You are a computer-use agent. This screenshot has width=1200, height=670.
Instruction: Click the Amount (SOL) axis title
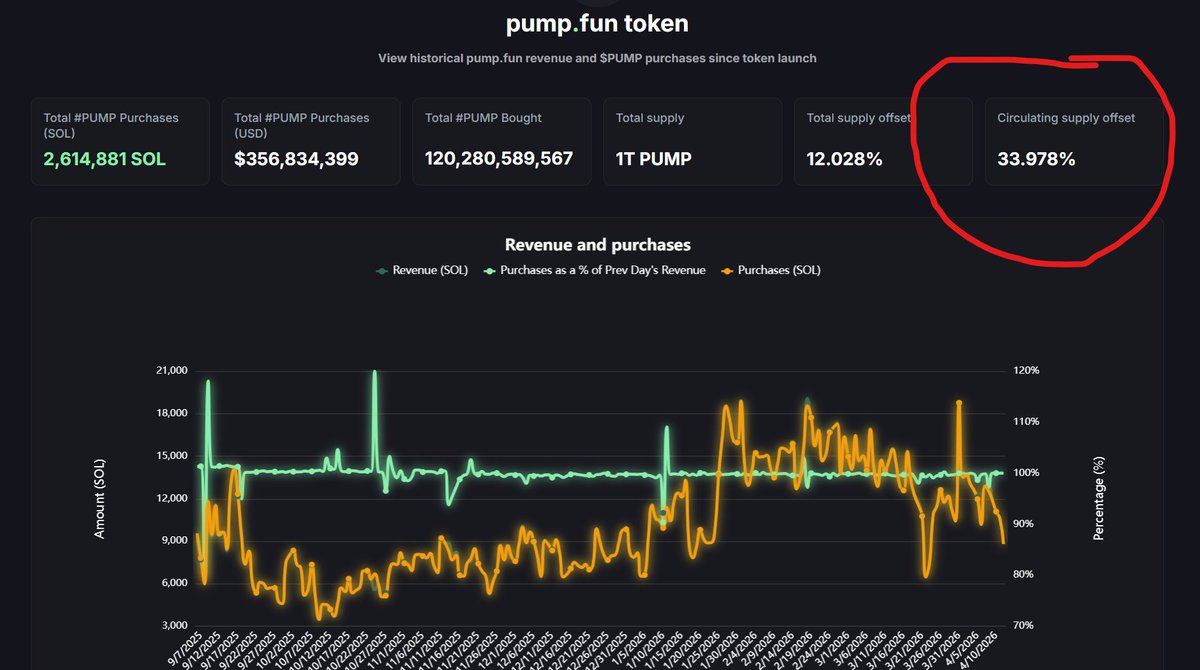(99, 497)
